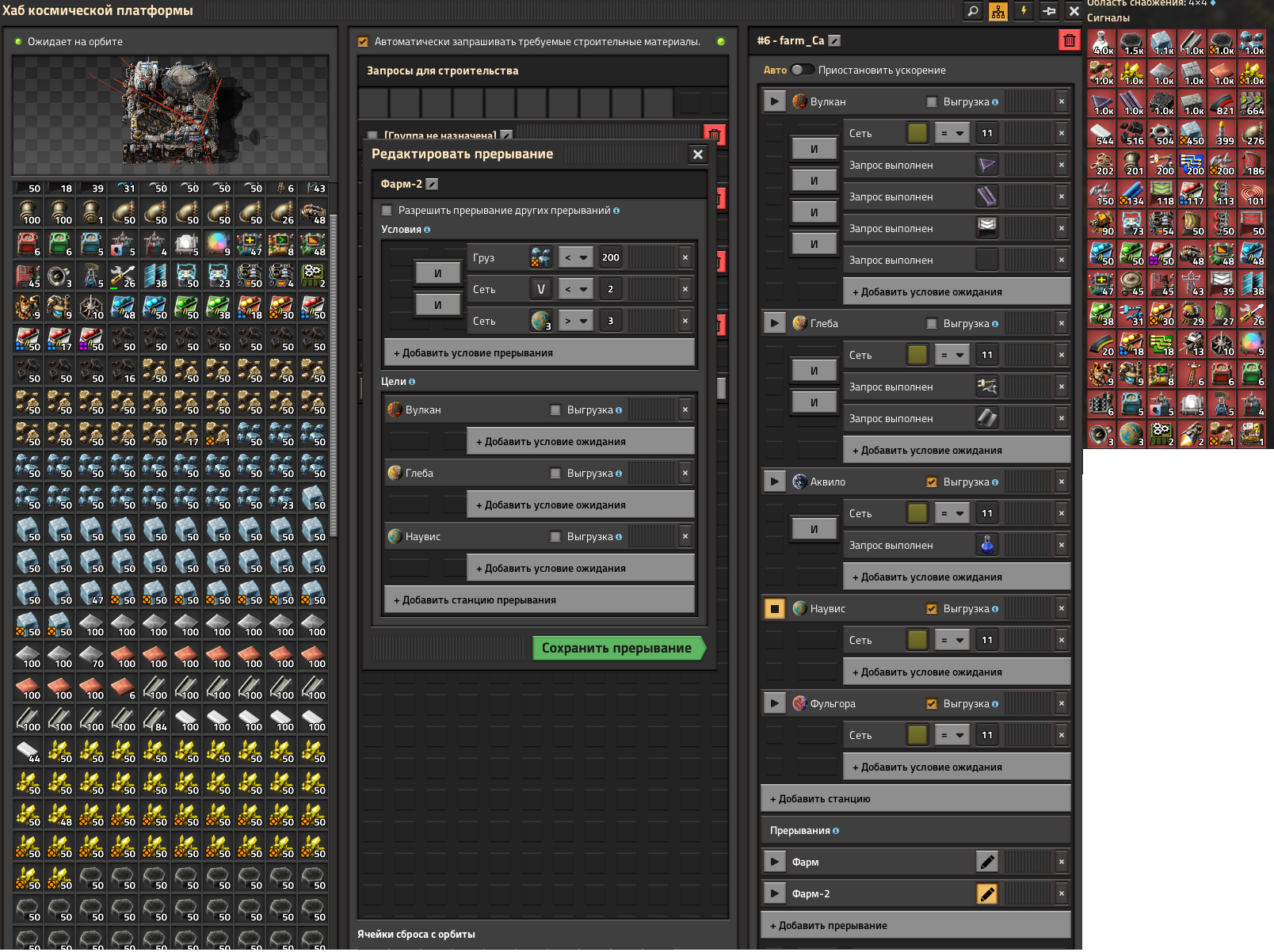Open the '=' dropdown under Глеба in schedule
The image size is (1274, 952).
[952, 355]
